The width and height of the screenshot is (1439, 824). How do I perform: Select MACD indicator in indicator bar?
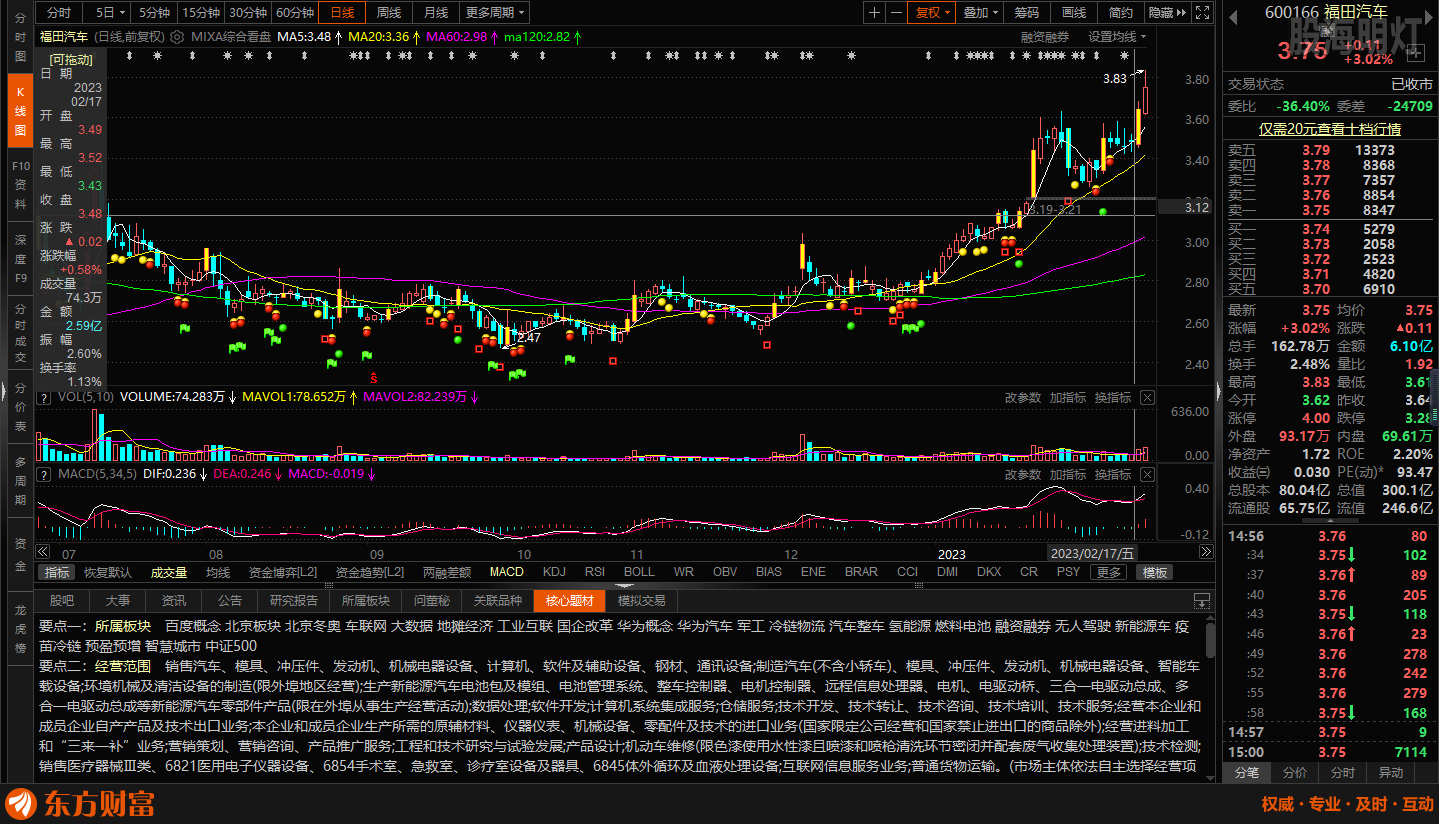coord(506,572)
